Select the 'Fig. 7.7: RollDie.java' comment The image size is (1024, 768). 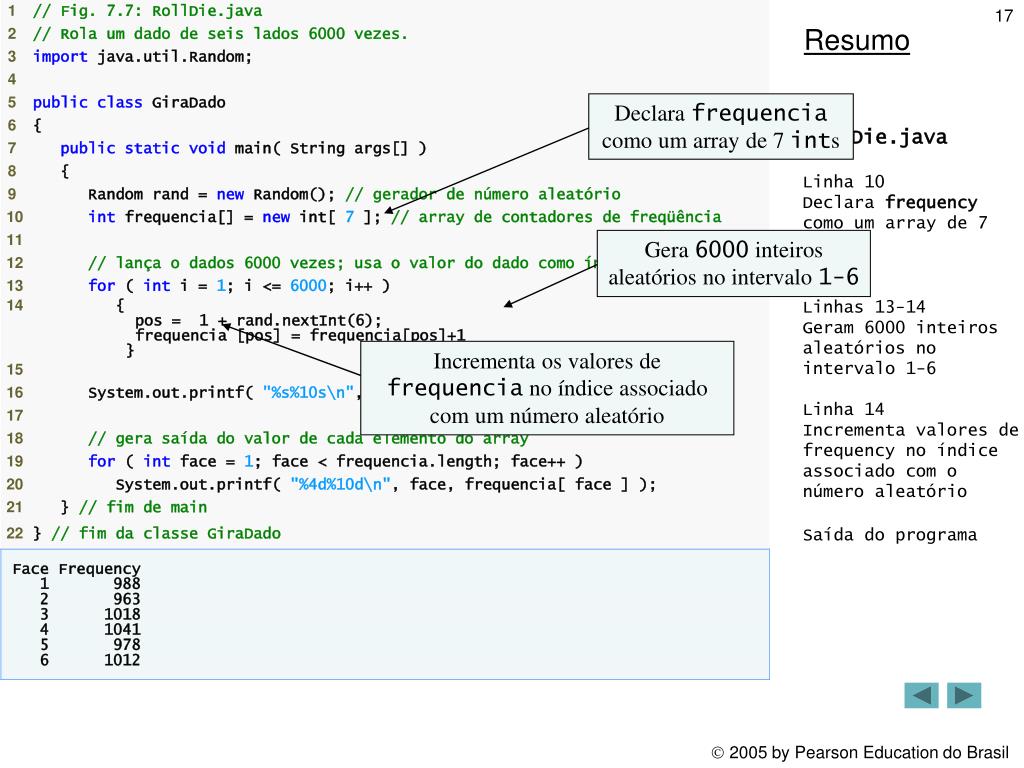148,11
